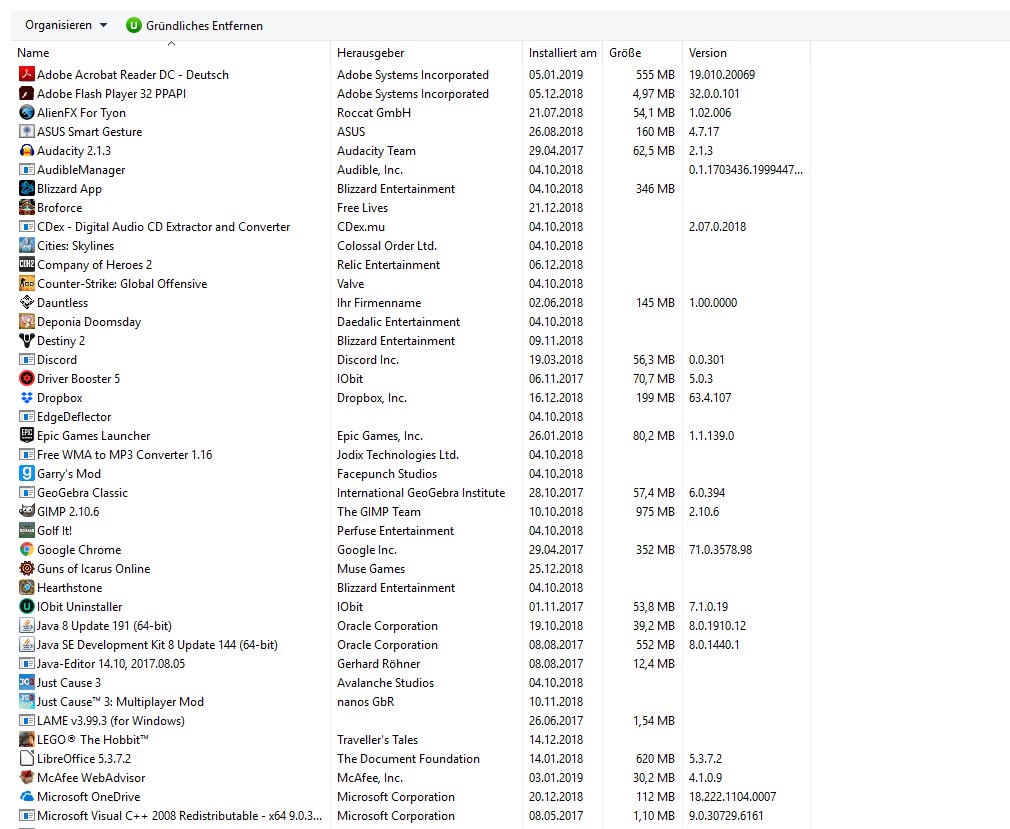Click publisher Ihr Firmenname
This screenshot has height=829, width=1010.
point(379,303)
